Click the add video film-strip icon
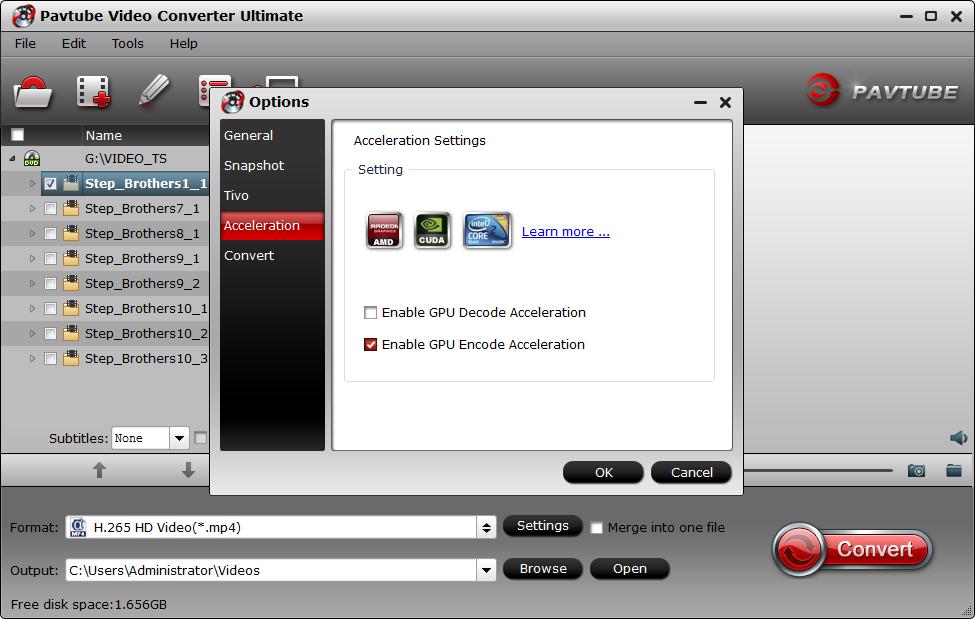This screenshot has height=619, width=975. (93, 92)
